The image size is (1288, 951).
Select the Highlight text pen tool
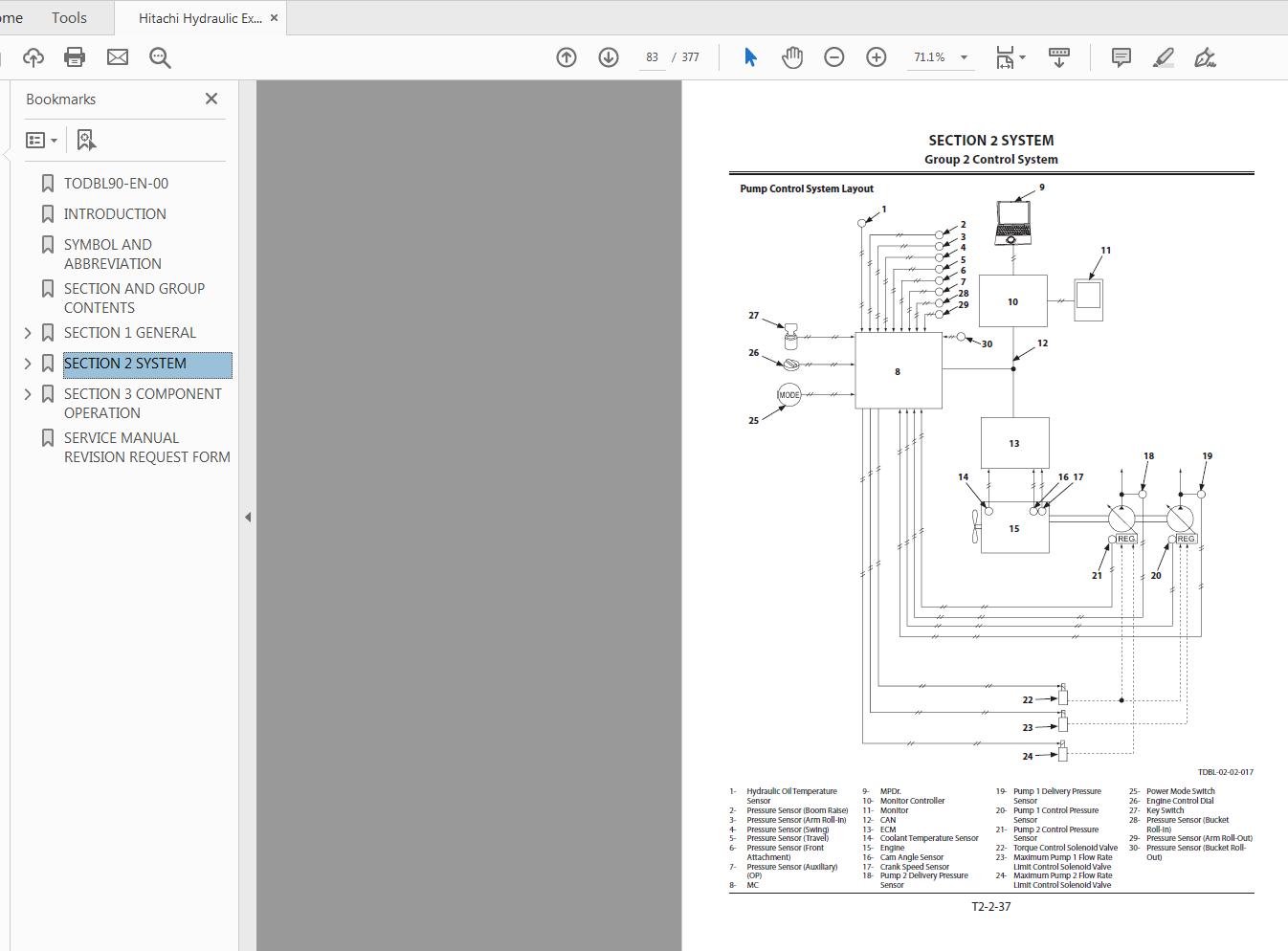(x=1164, y=57)
